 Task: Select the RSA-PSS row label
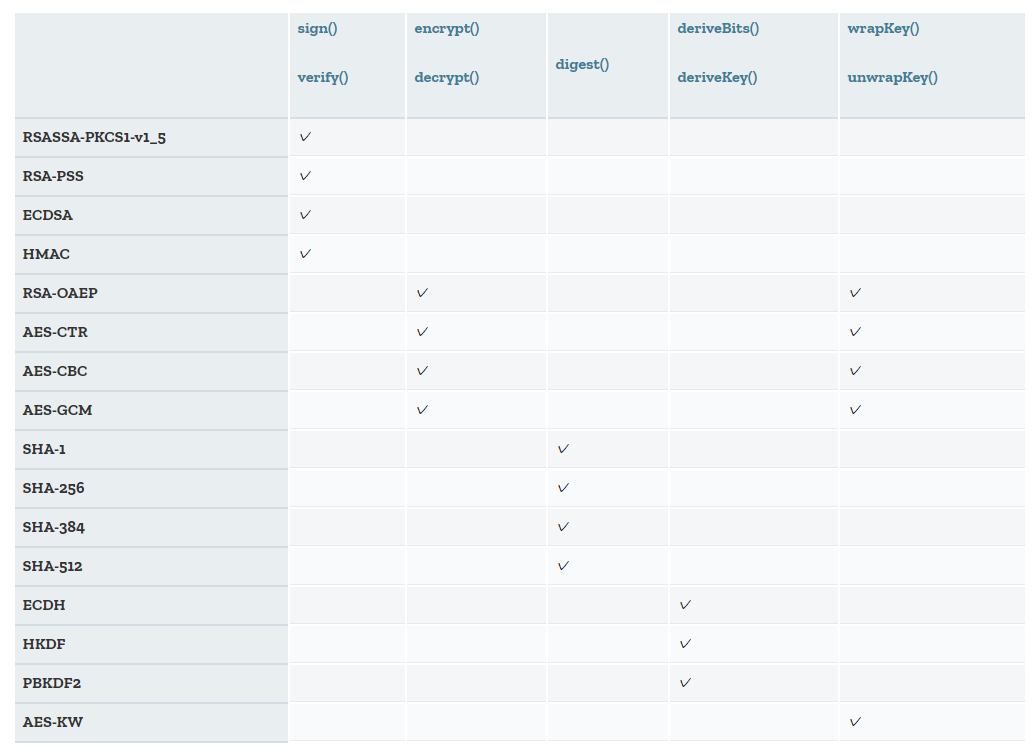(53, 176)
